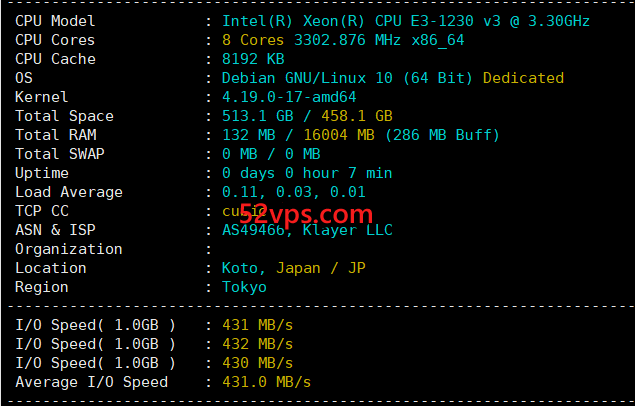This screenshot has height=406, width=635.
Task: Select the 431.0 MB/s average value
Action: click(x=266, y=383)
